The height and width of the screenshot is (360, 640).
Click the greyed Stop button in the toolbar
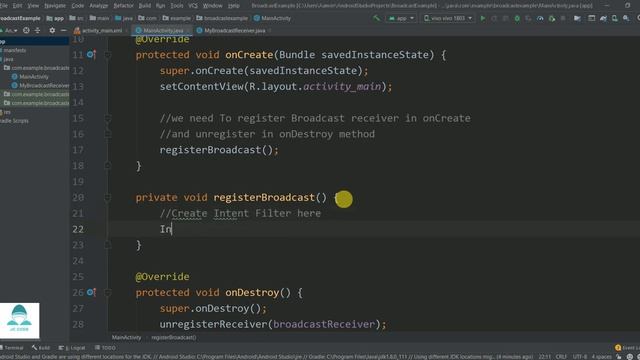[x=563, y=18]
